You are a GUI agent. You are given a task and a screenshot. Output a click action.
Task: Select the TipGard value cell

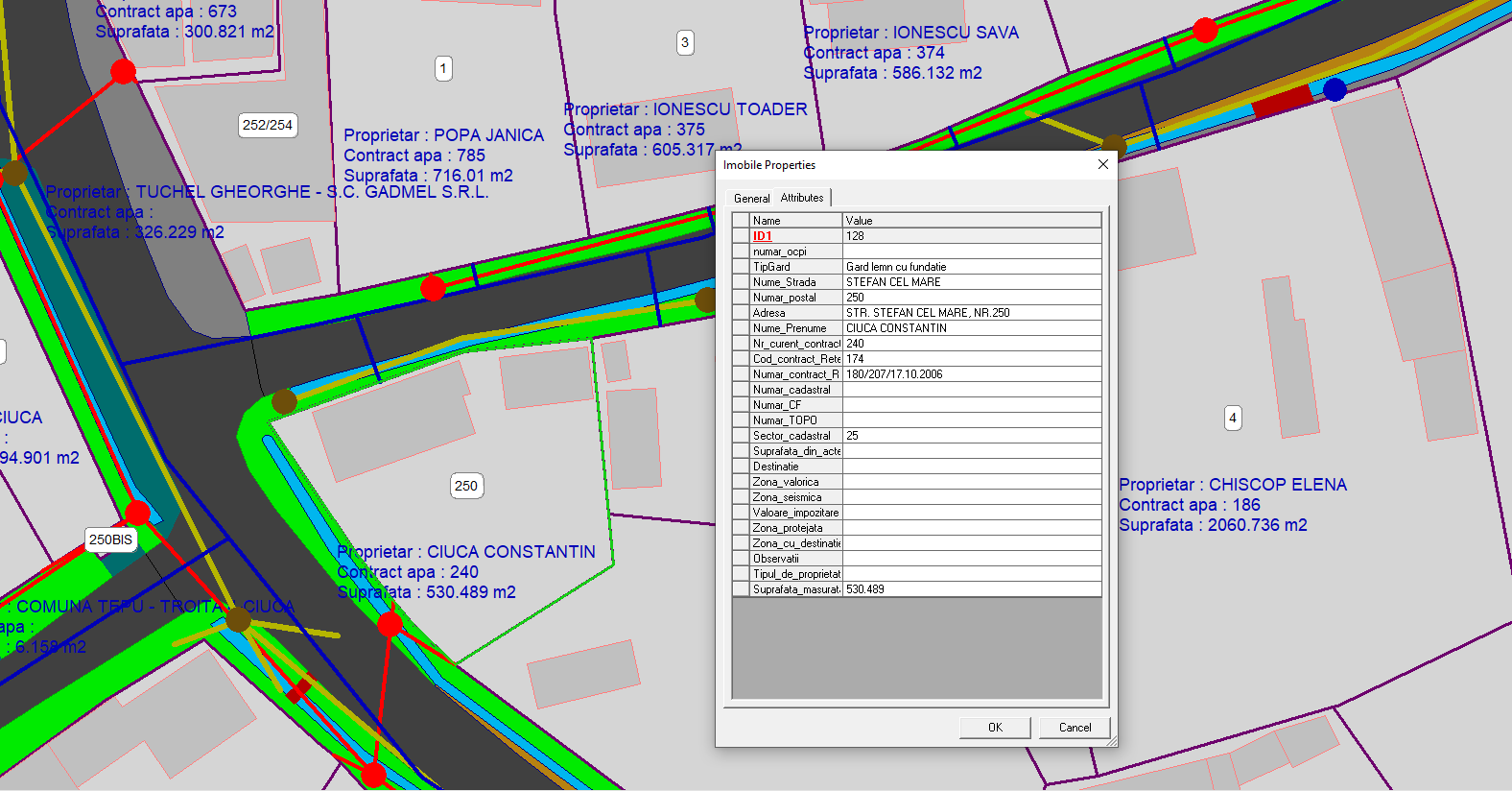click(x=971, y=267)
